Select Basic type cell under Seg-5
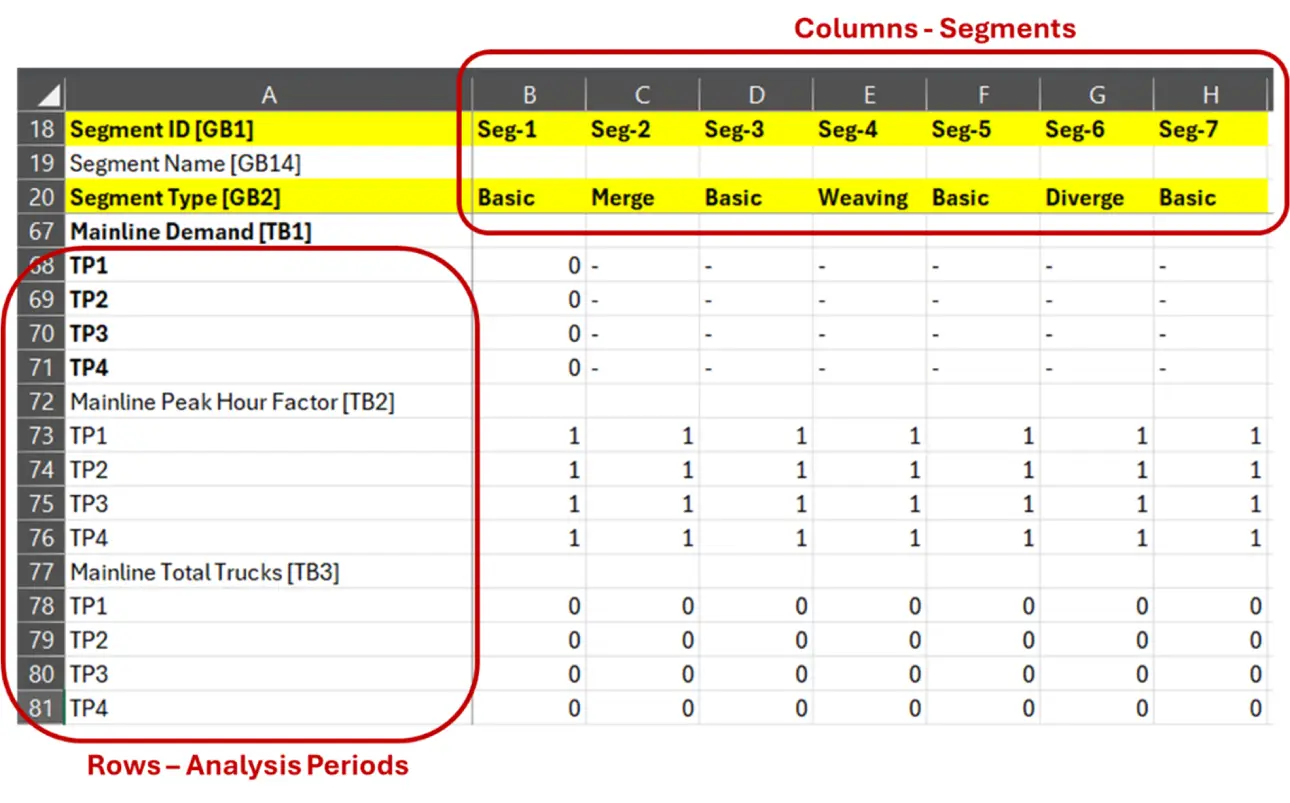The image size is (1290, 803). click(x=983, y=197)
